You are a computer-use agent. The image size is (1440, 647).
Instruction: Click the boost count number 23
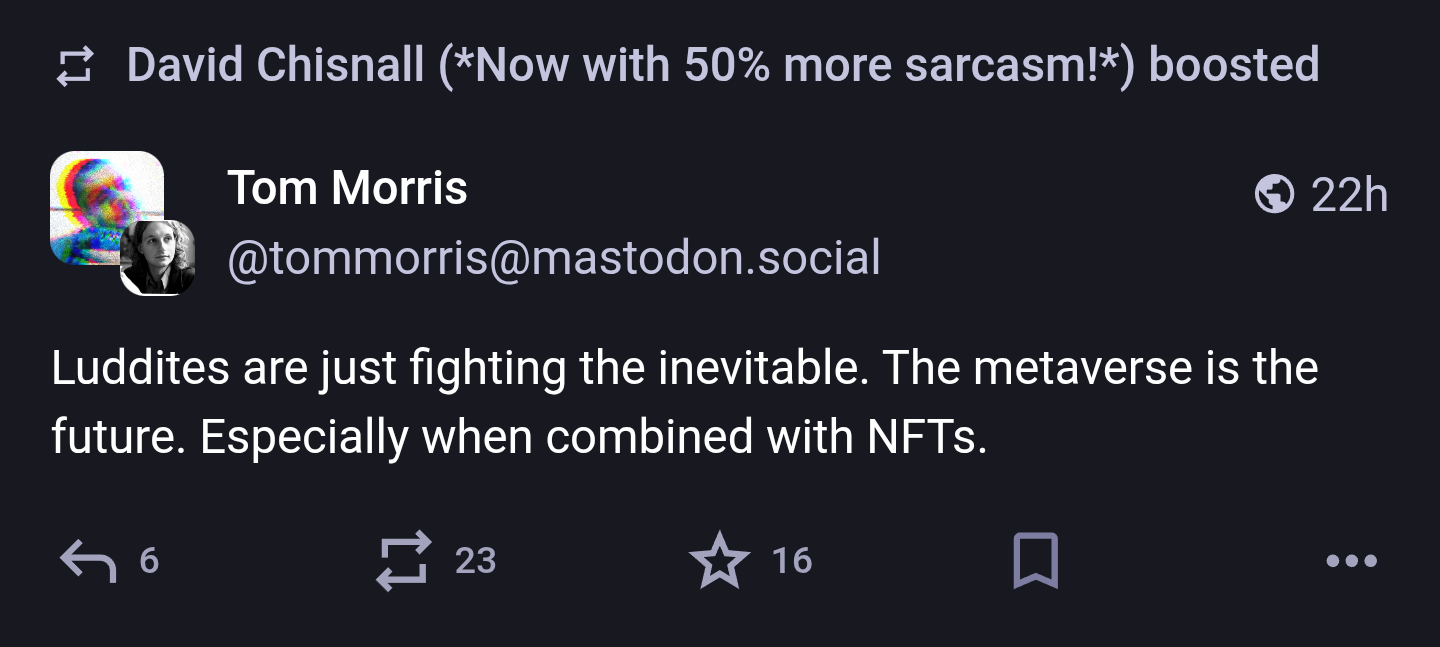[475, 561]
